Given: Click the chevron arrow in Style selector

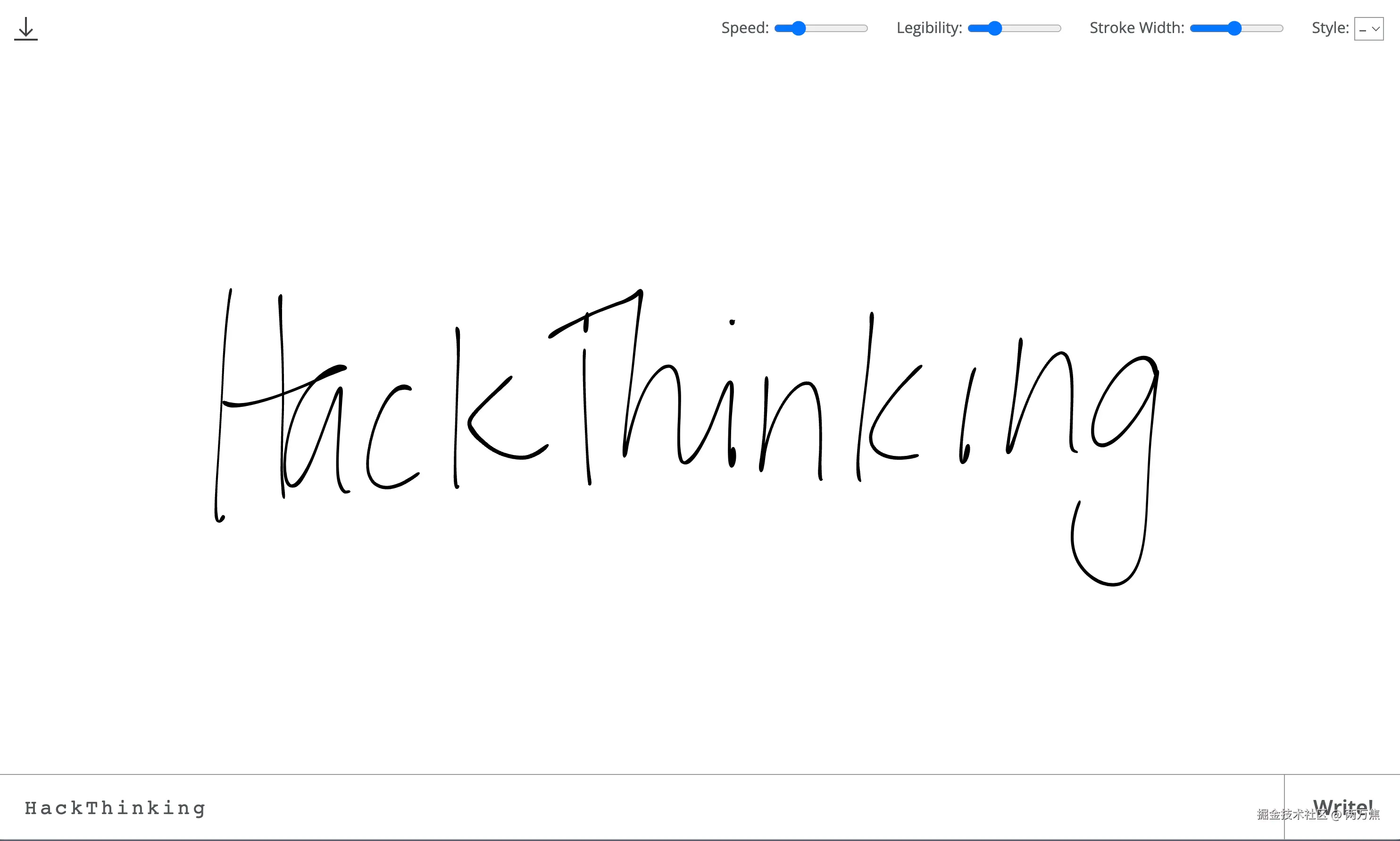Looking at the screenshot, I should coord(1375,29).
